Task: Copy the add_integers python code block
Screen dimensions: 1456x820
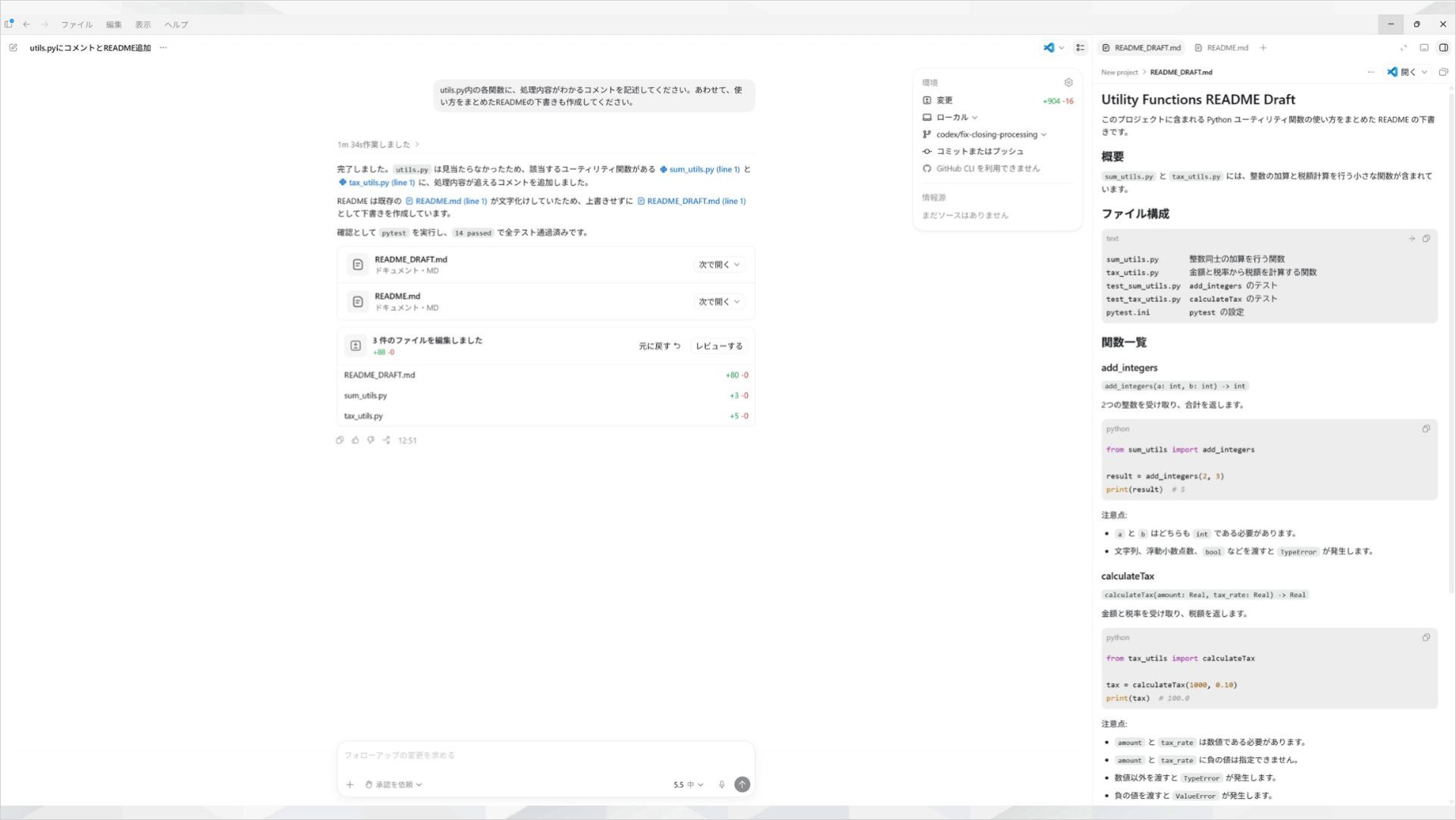Action: (1426, 429)
